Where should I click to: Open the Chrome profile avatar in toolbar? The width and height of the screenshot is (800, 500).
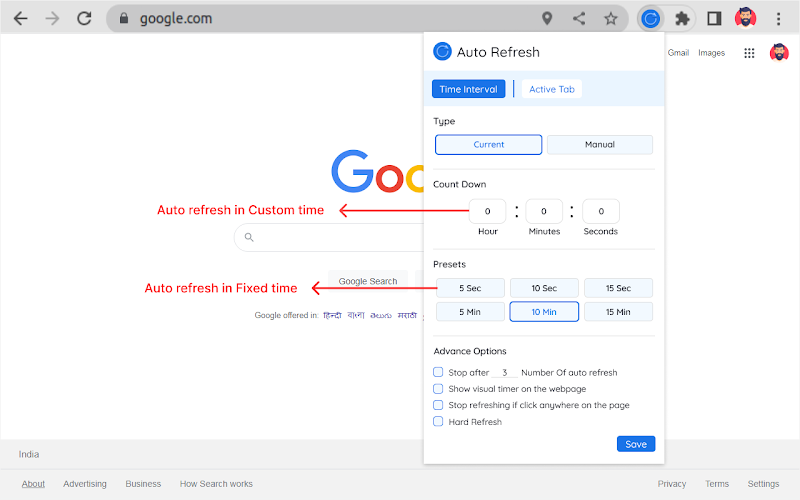pyautogui.click(x=745, y=18)
